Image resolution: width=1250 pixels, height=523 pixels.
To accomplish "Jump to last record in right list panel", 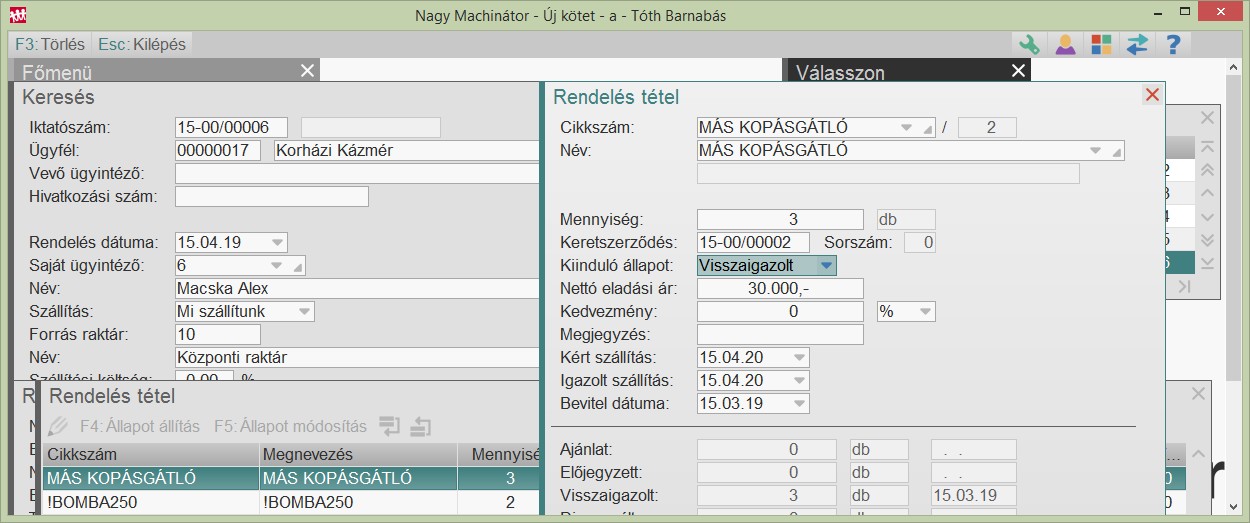I will pos(1207,263).
